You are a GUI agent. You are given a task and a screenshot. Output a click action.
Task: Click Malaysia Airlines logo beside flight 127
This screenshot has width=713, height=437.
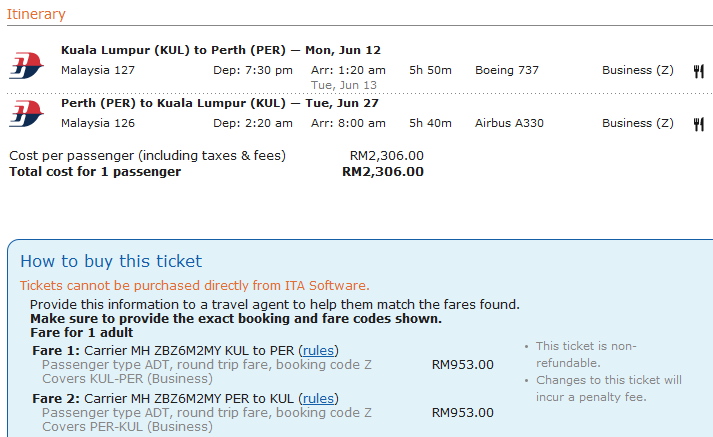[x=20, y=64]
